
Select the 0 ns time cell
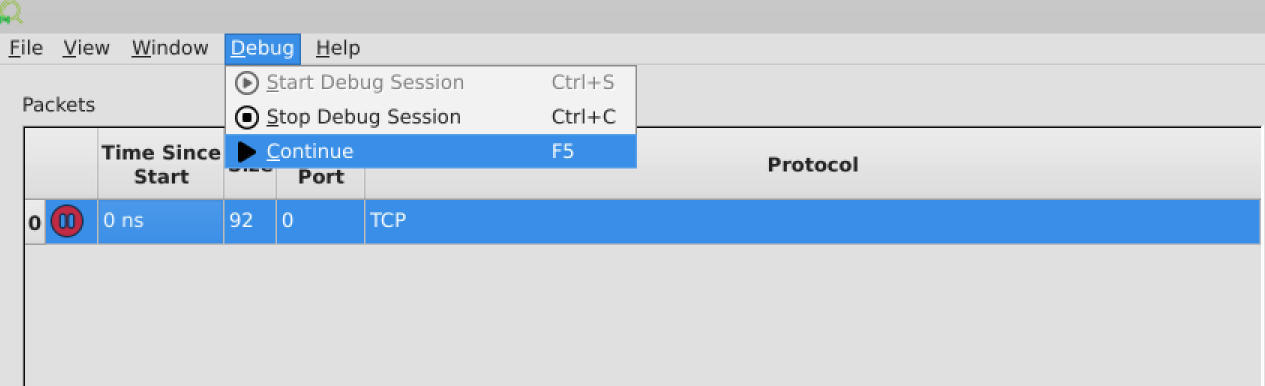pyautogui.click(x=161, y=221)
